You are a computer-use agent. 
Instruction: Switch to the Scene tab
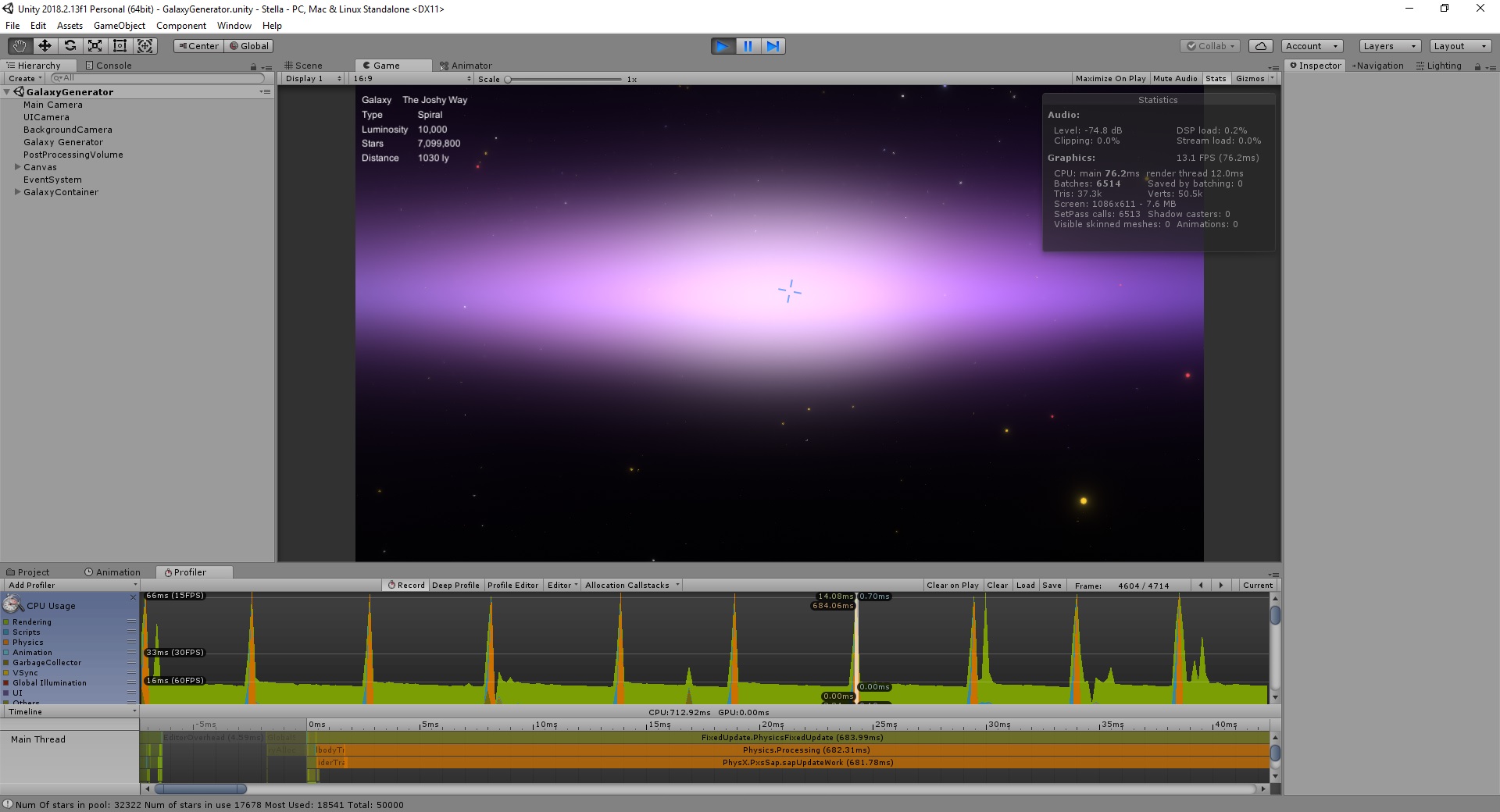(303, 66)
